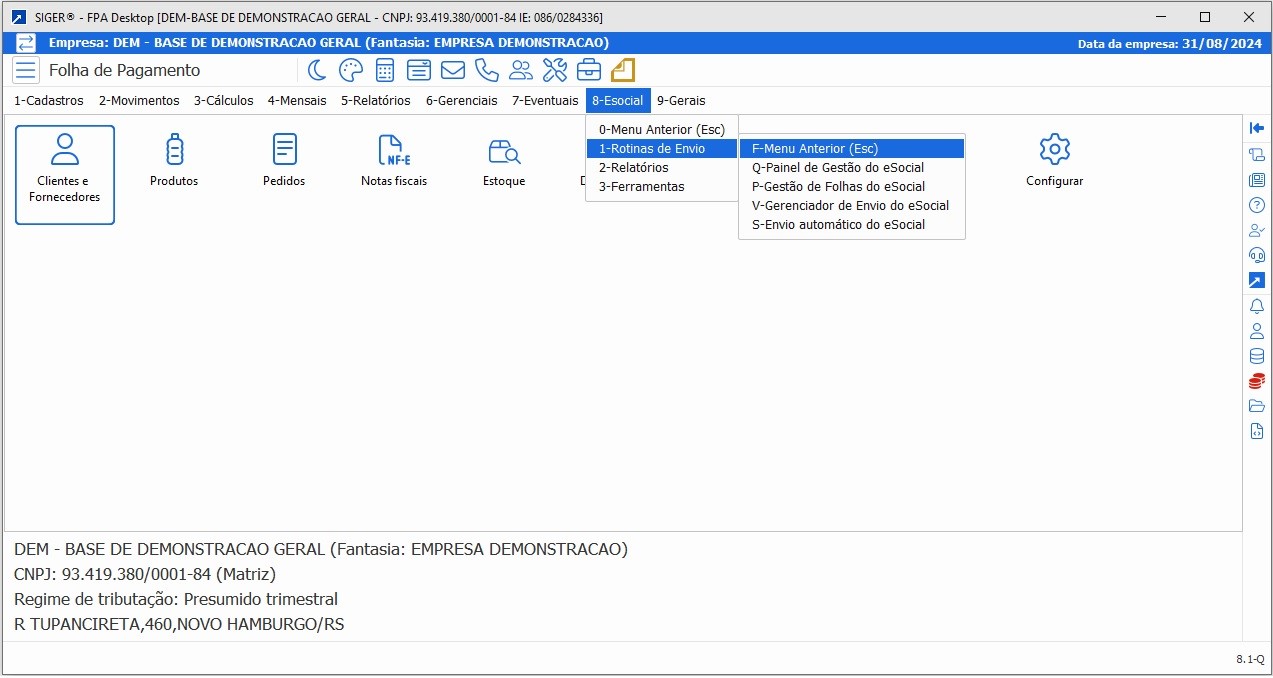
Task: Open the 5-Relatórios menu
Action: [x=375, y=100]
